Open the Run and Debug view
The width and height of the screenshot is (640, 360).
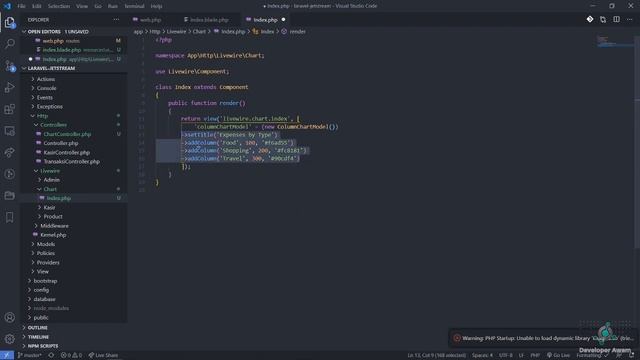tap(9, 87)
